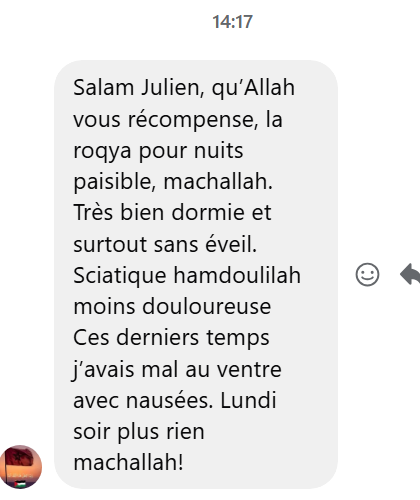Click the 'roqya pour nuits' line
This screenshot has width=420, height=500.
pyautogui.click(x=158, y=151)
